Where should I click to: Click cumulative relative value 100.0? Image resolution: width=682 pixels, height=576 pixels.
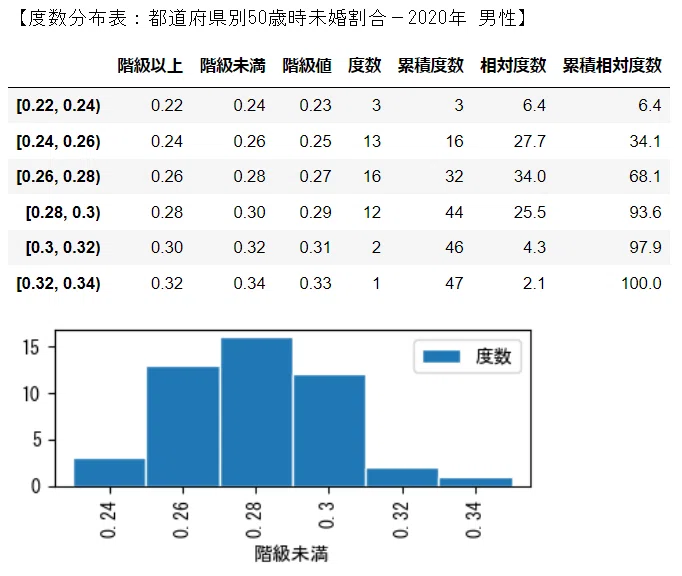pos(641,283)
